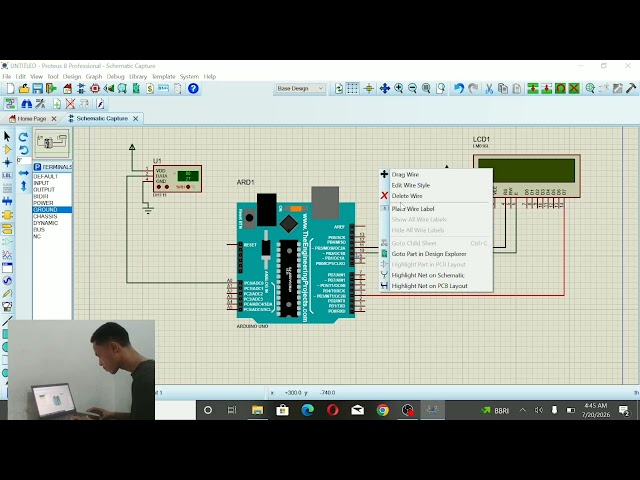Select POWER terminal in list
The height and width of the screenshot is (480, 640).
pyautogui.click(x=43, y=203)
